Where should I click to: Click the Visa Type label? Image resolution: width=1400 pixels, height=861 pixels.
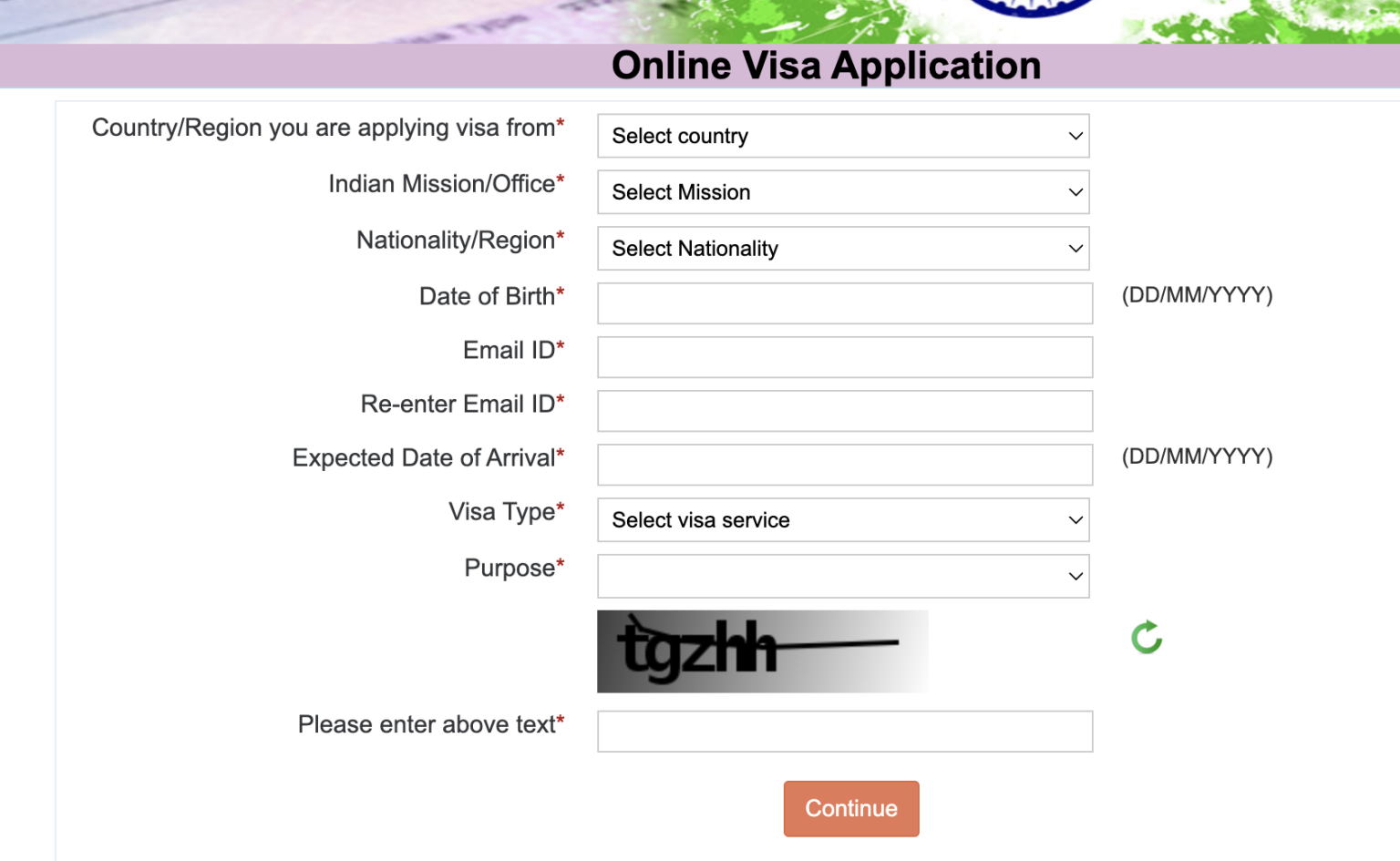tap(502, 512)
